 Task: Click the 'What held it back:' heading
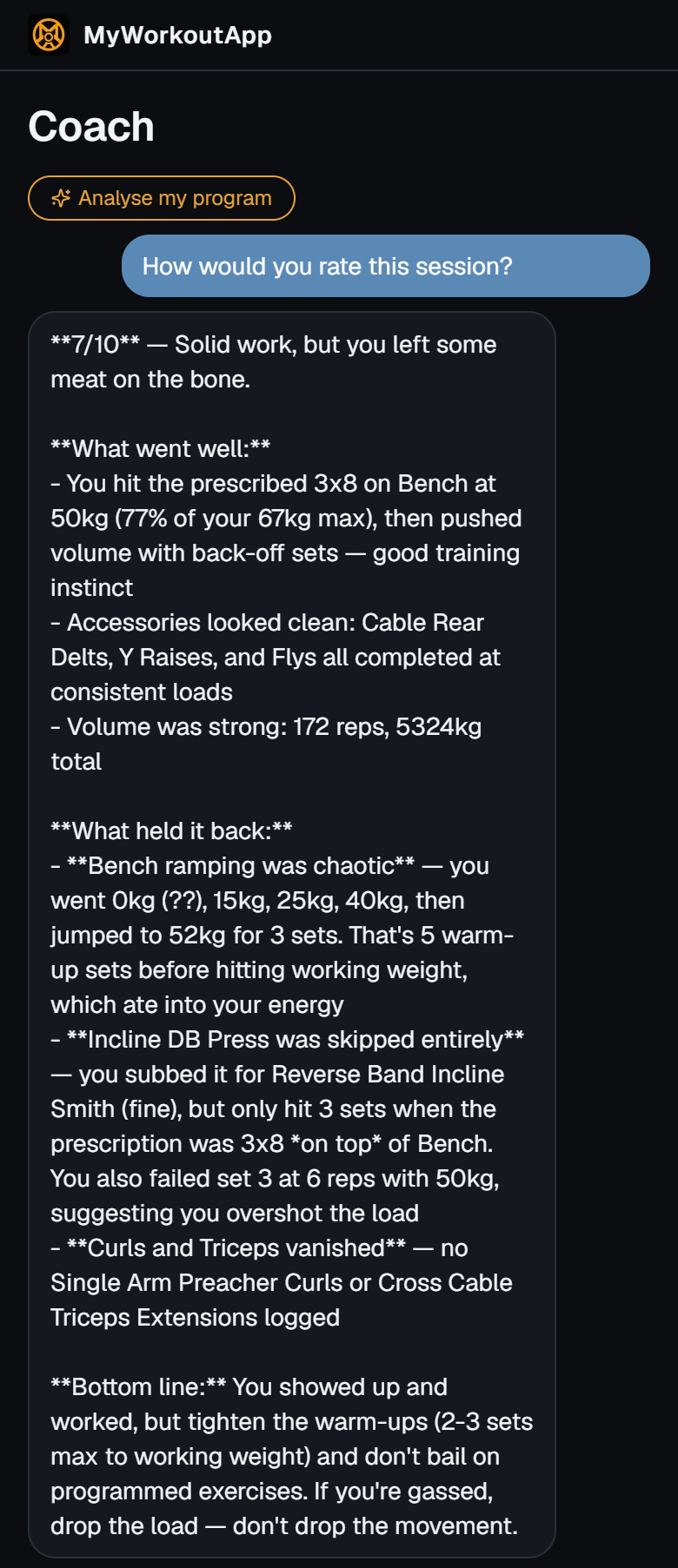(171, 831)
